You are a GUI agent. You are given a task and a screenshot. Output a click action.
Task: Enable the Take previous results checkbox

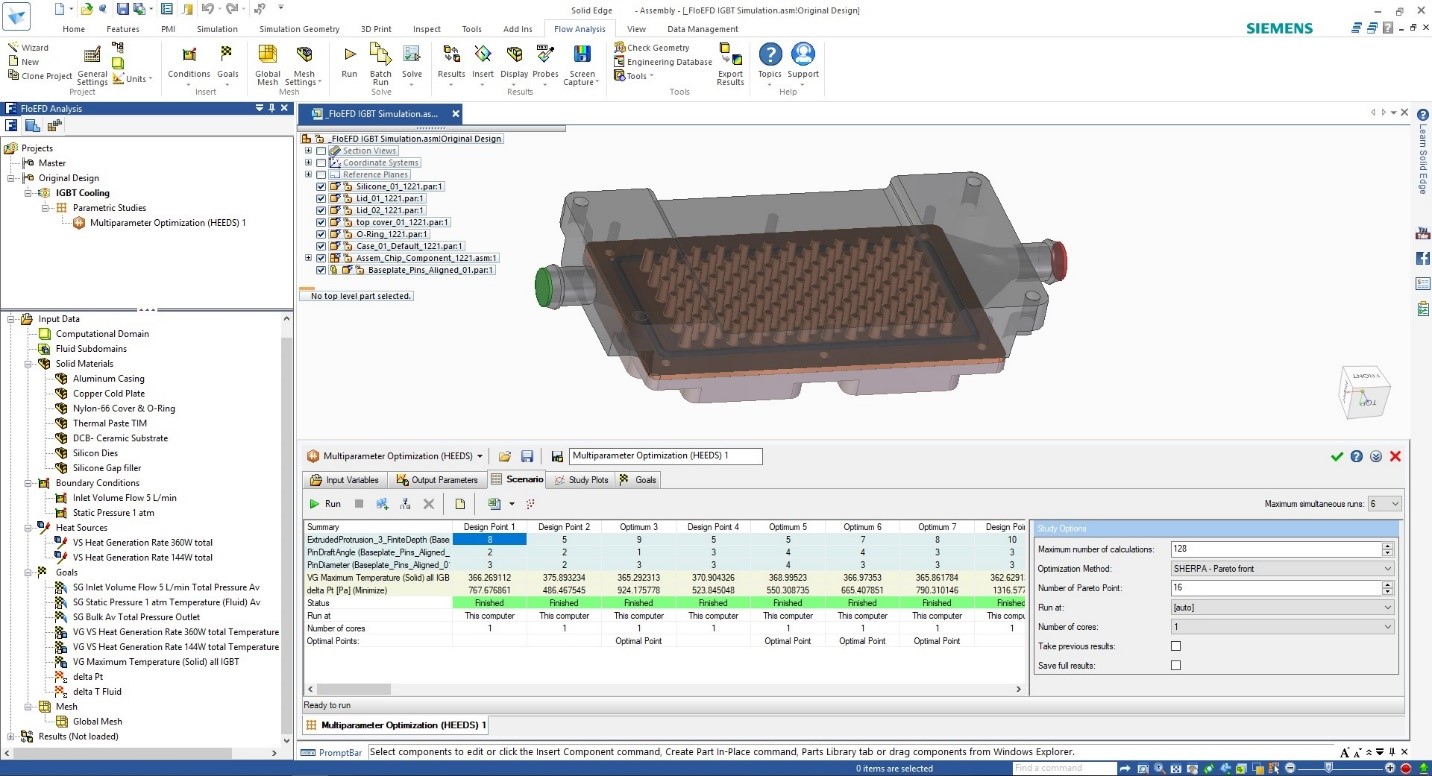1176,646
